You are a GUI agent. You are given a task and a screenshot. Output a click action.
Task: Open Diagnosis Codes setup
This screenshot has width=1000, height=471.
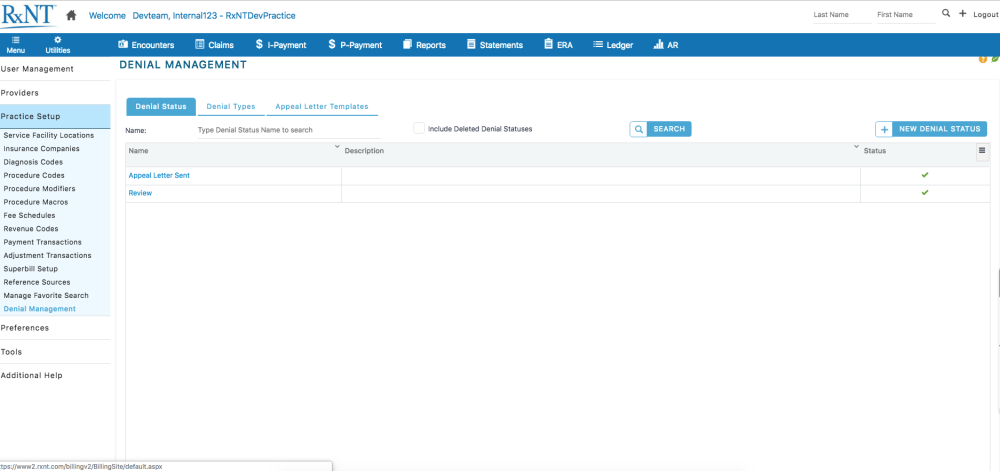33,163
